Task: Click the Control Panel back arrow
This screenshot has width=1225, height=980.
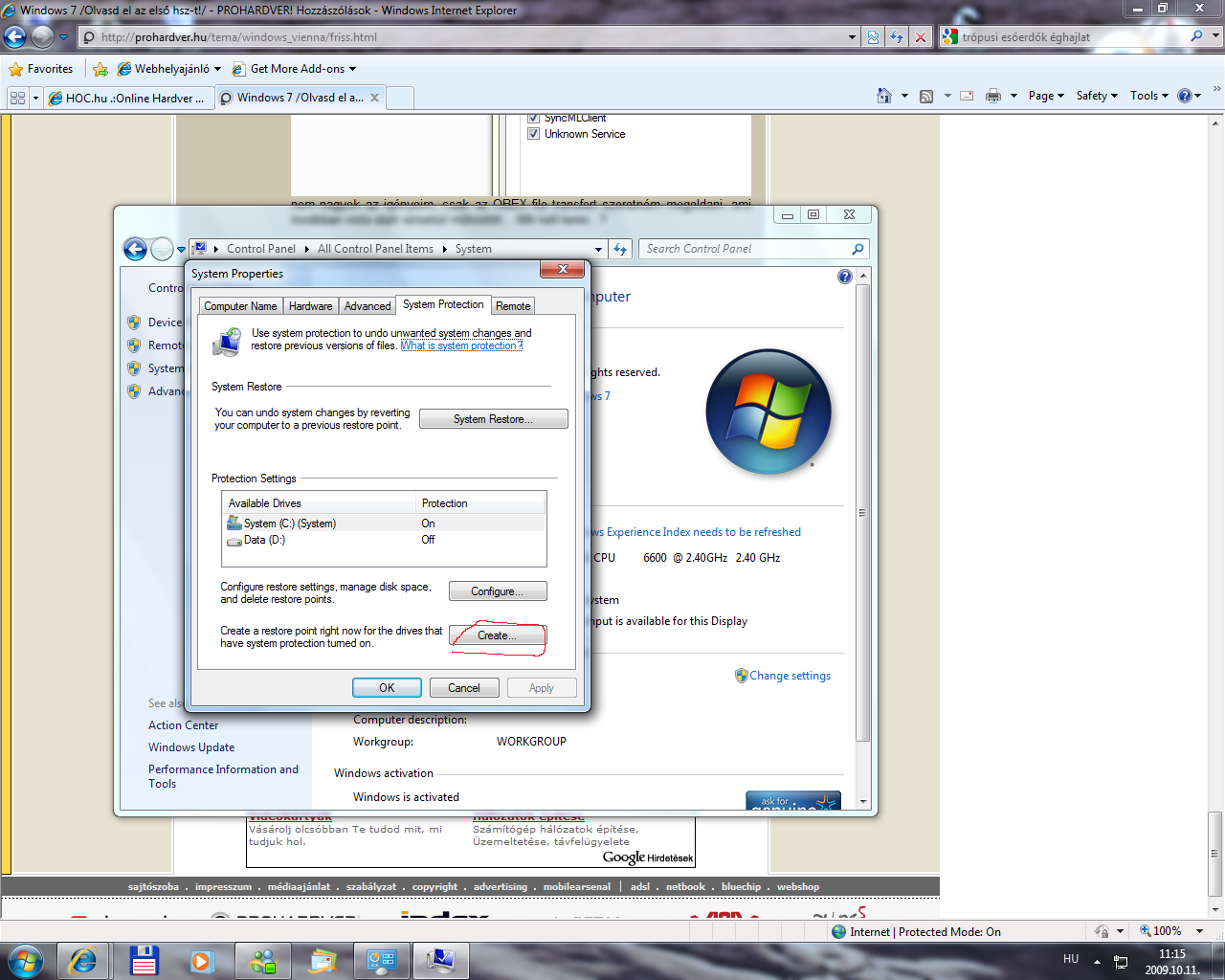Action: [x=135, y=250]
